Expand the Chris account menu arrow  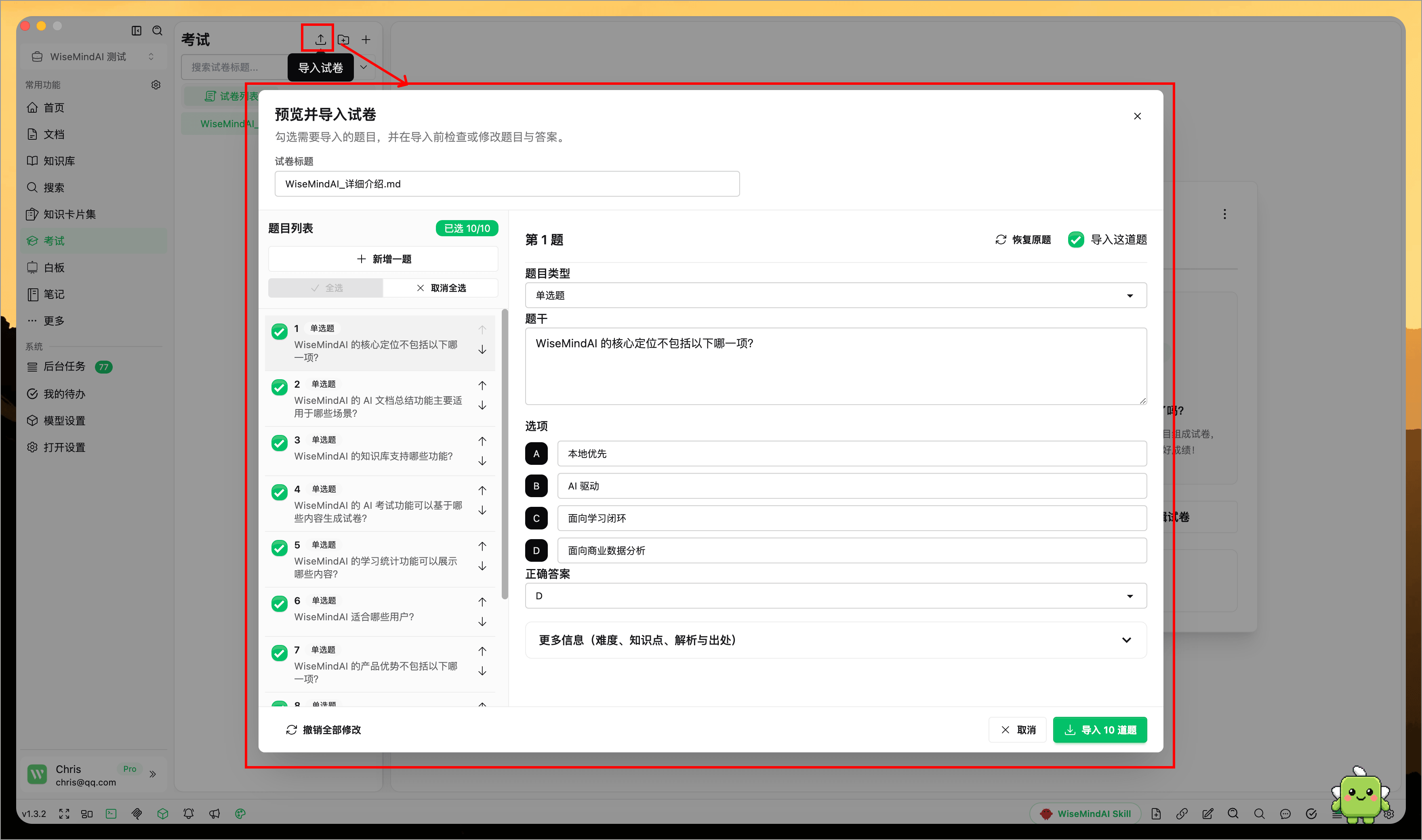153,774
